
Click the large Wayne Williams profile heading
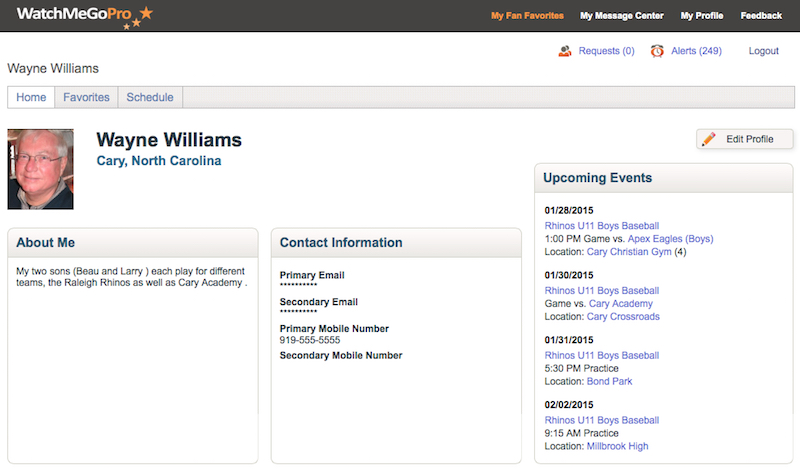tap(169, 140)
